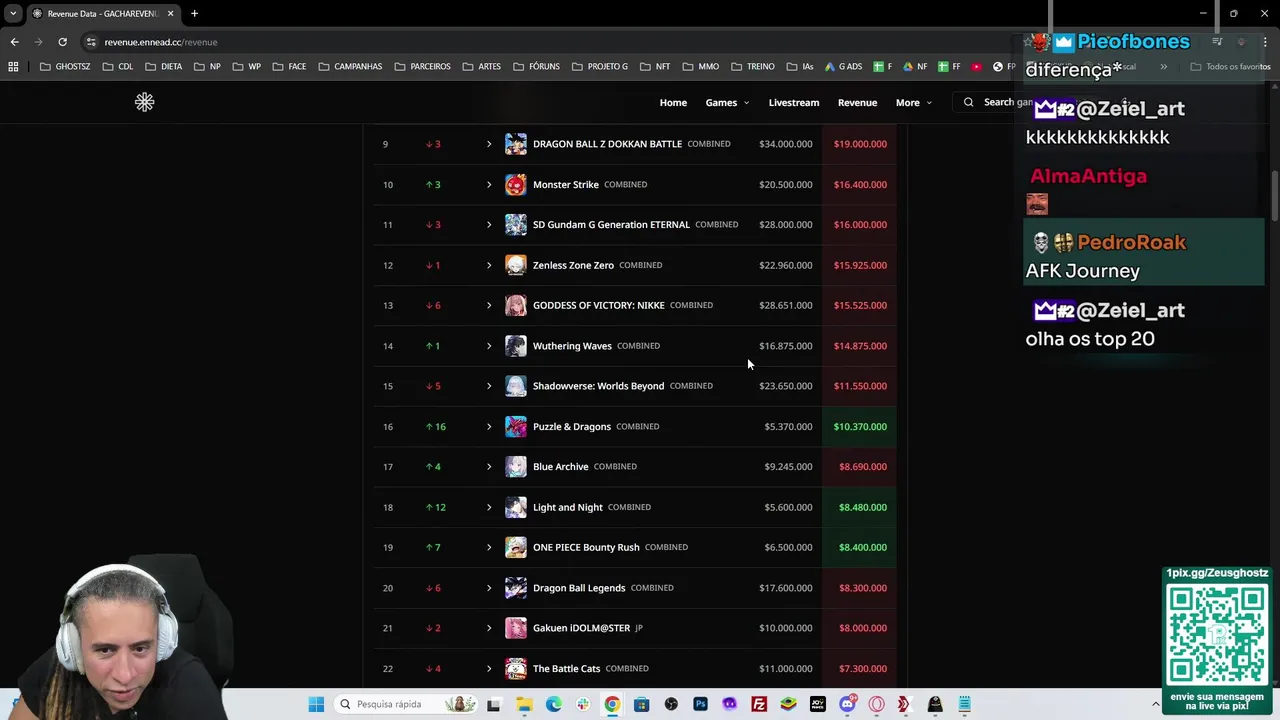
Task: Click The Battle Cats game icon
Action: coord(515,668)
